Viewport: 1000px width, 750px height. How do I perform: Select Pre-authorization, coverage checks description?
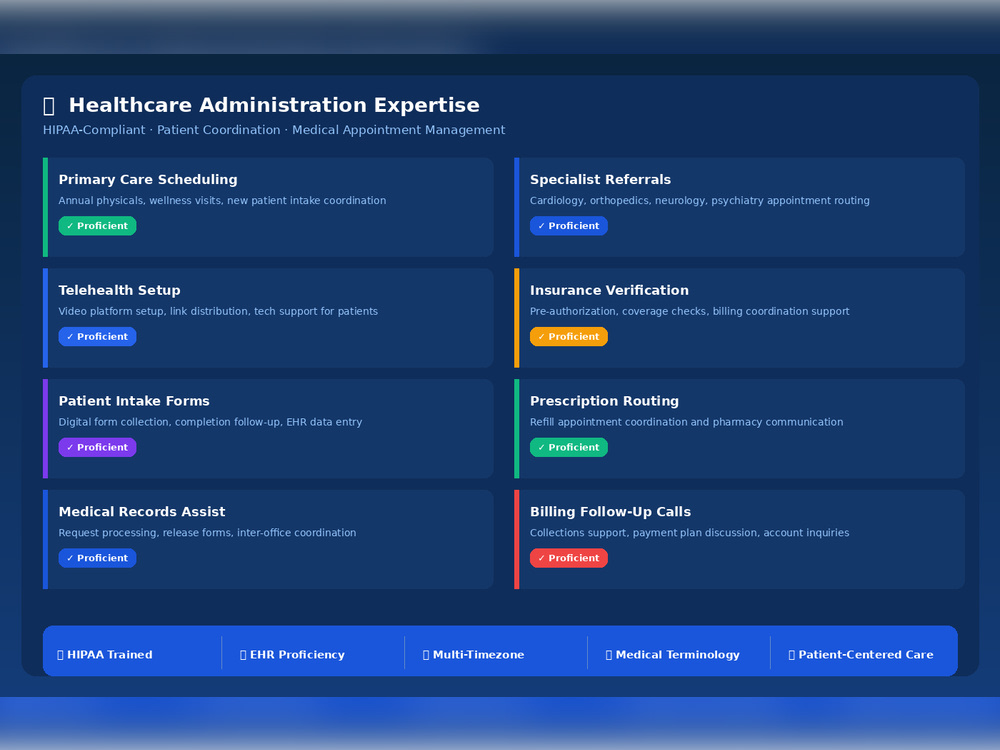pyautogui.click(x=689, y=311)
